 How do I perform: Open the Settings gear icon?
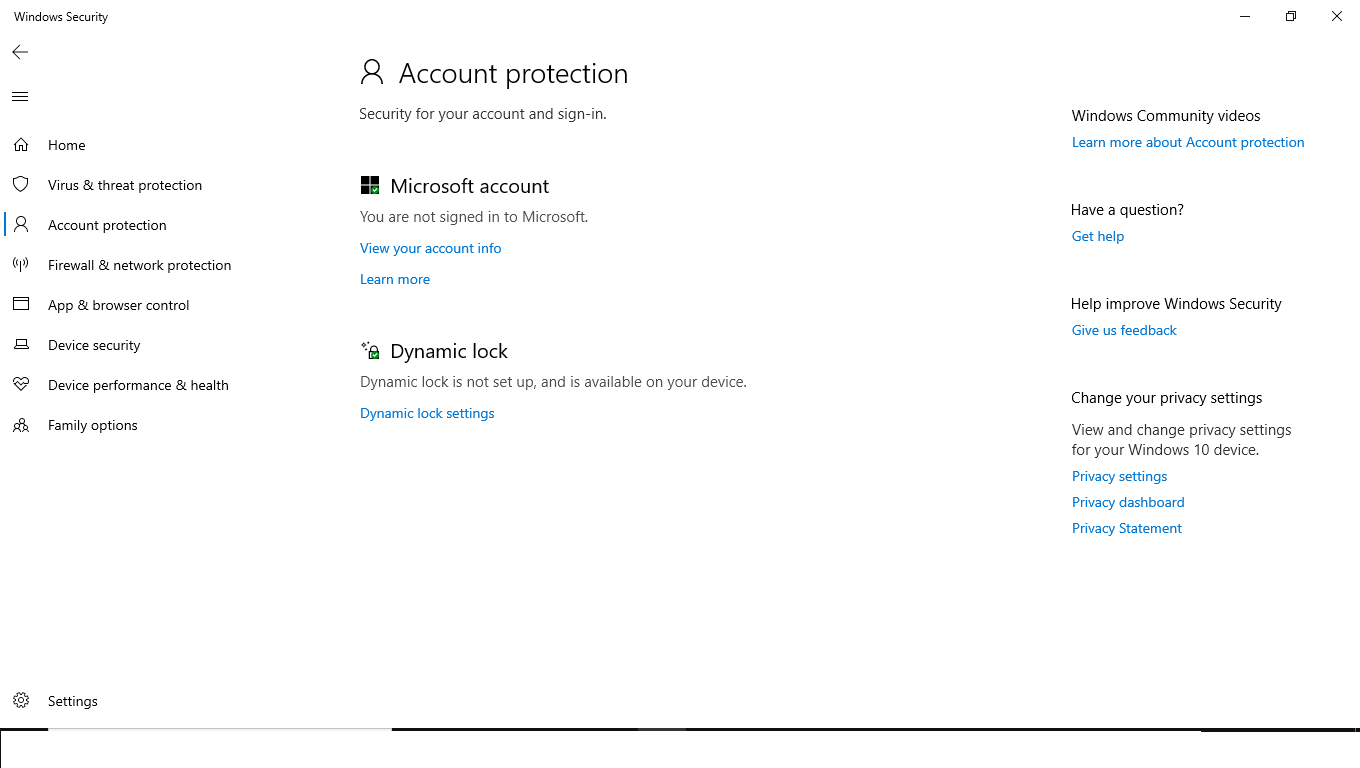tap(21, 701)
